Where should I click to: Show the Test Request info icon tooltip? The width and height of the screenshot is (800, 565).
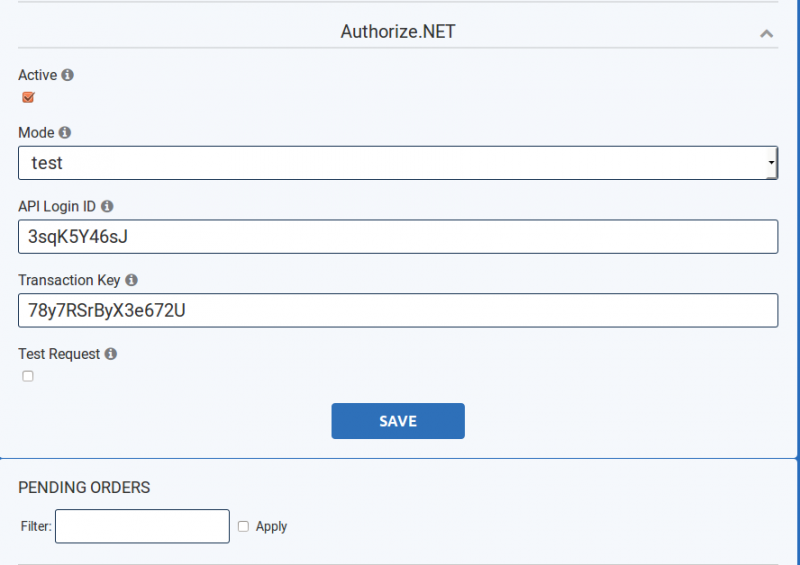coord(111,354)
